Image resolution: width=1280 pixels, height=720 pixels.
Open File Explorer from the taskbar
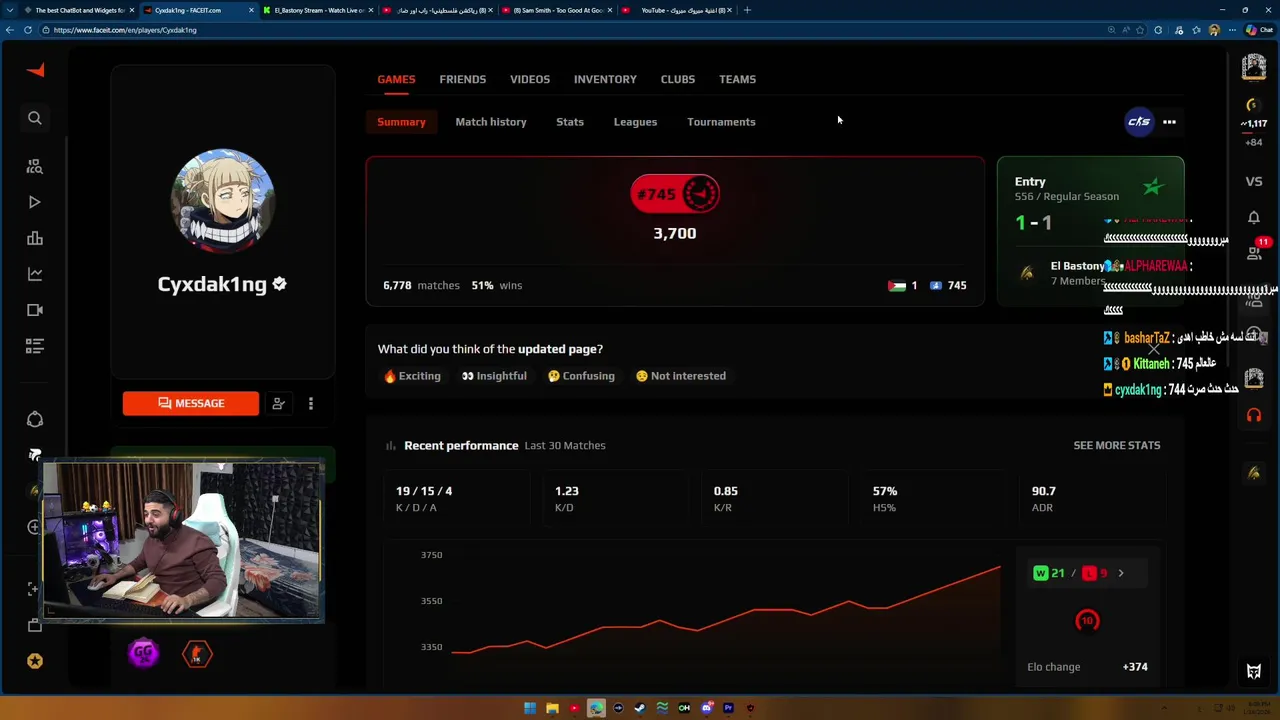coord(552,708)
